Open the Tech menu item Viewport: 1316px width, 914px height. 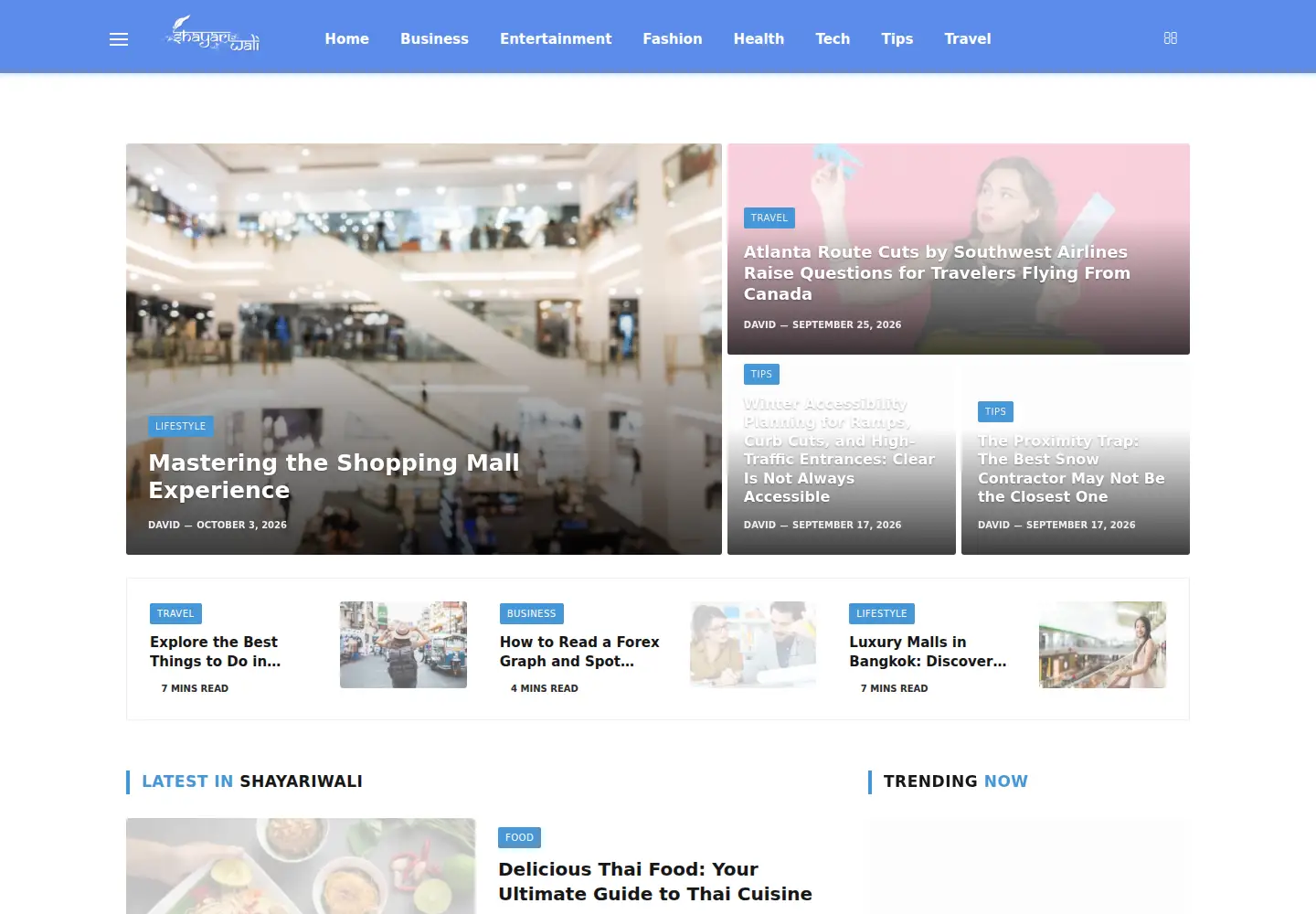click(x=833, y=38)
